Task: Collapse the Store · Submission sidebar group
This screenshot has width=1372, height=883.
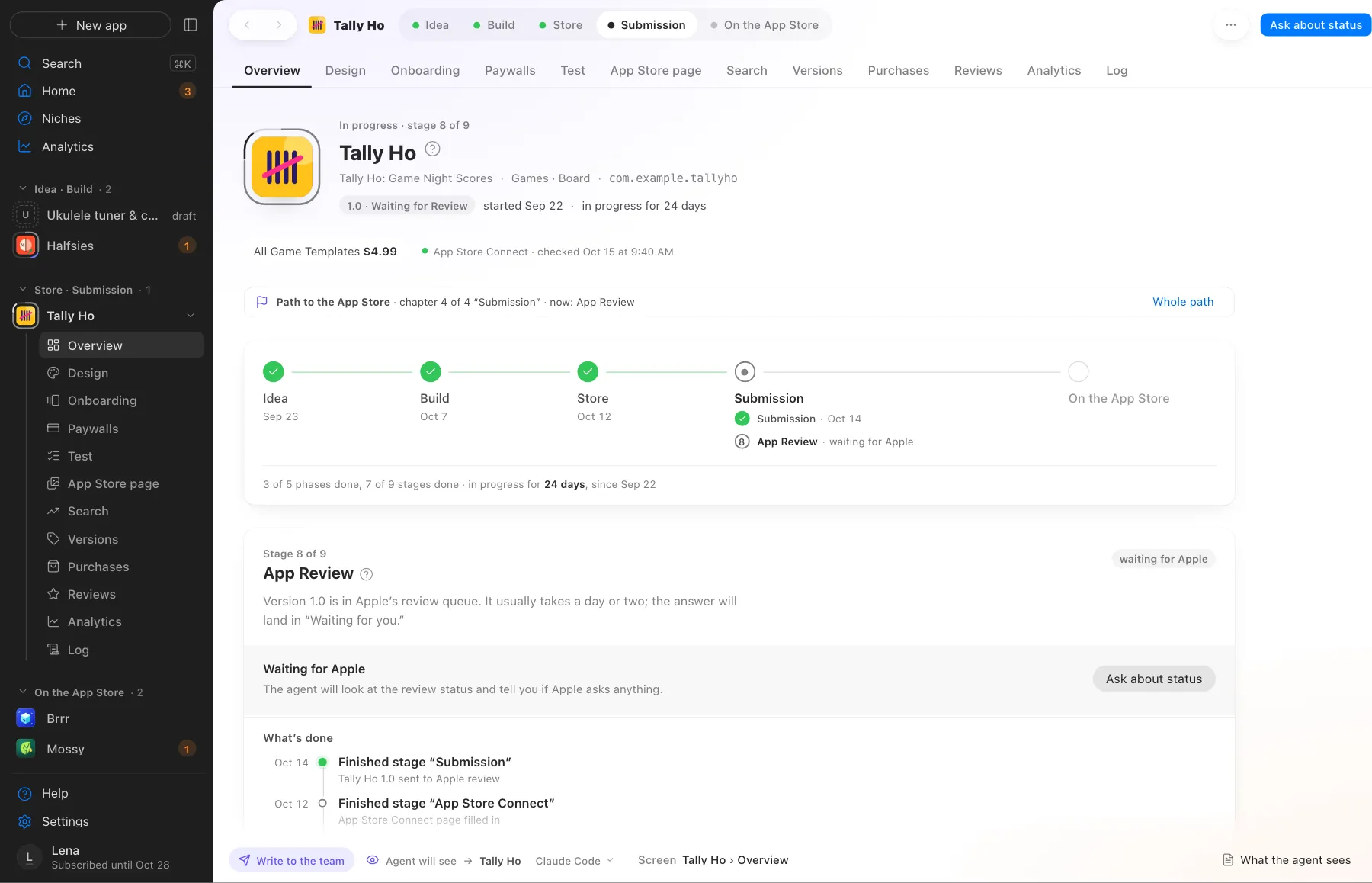Action: point(22,290)
